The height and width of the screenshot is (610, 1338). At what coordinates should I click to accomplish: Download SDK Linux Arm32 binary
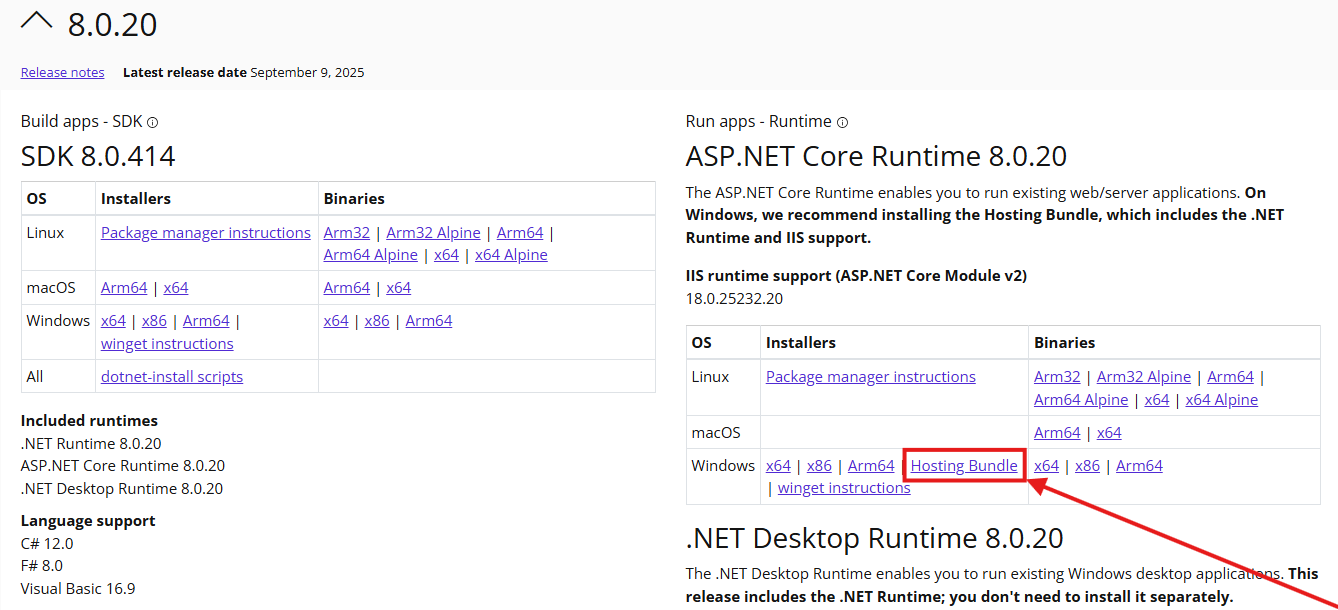(x=347, y=232)
